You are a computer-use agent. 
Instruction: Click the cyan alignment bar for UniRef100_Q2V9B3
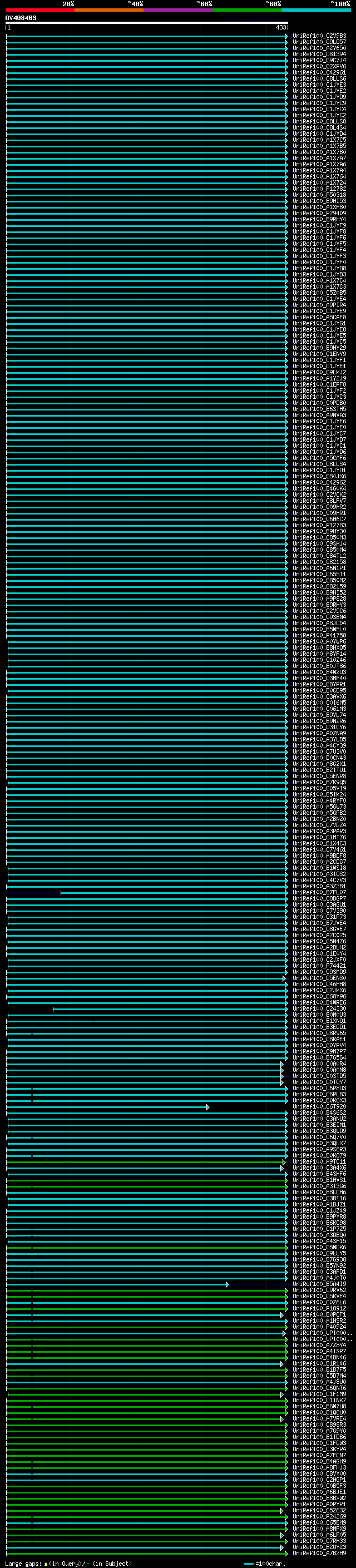point(147,36)
